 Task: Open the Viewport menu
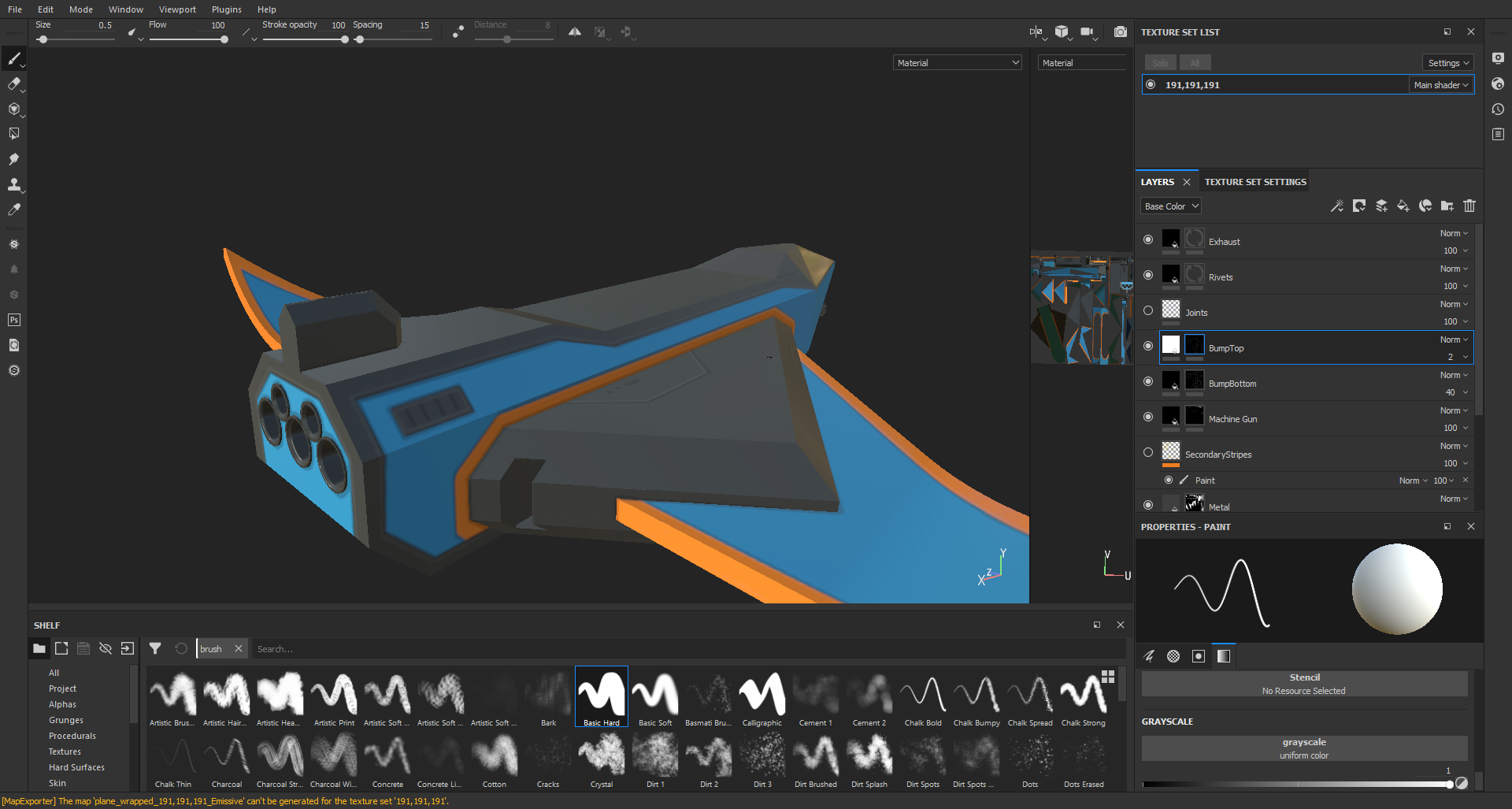(177, 9)
